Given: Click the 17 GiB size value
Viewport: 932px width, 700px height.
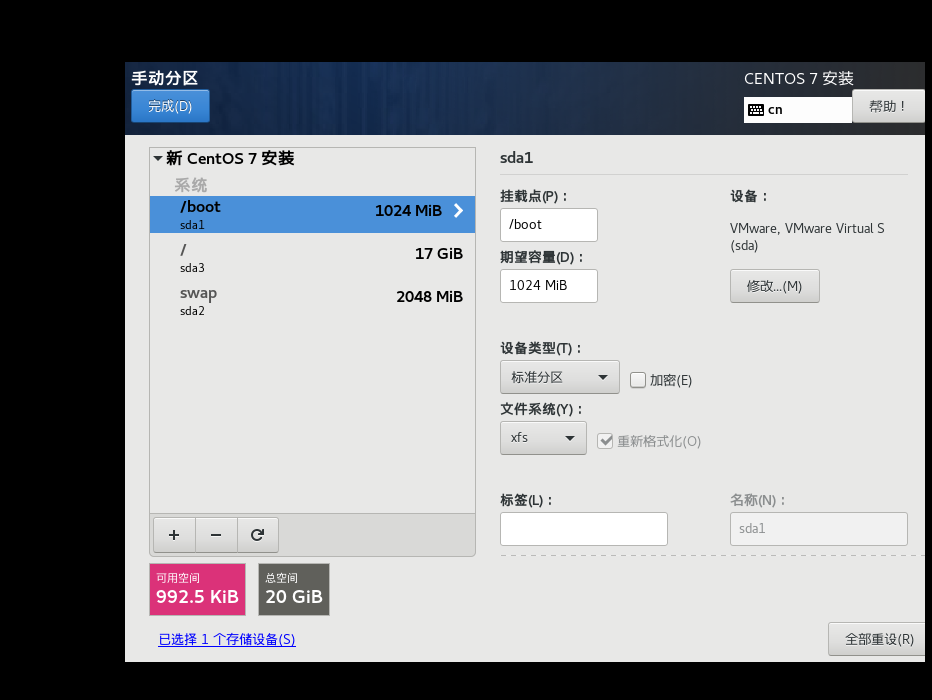Looking at the screenshot, I should click(x=439, y=254).
